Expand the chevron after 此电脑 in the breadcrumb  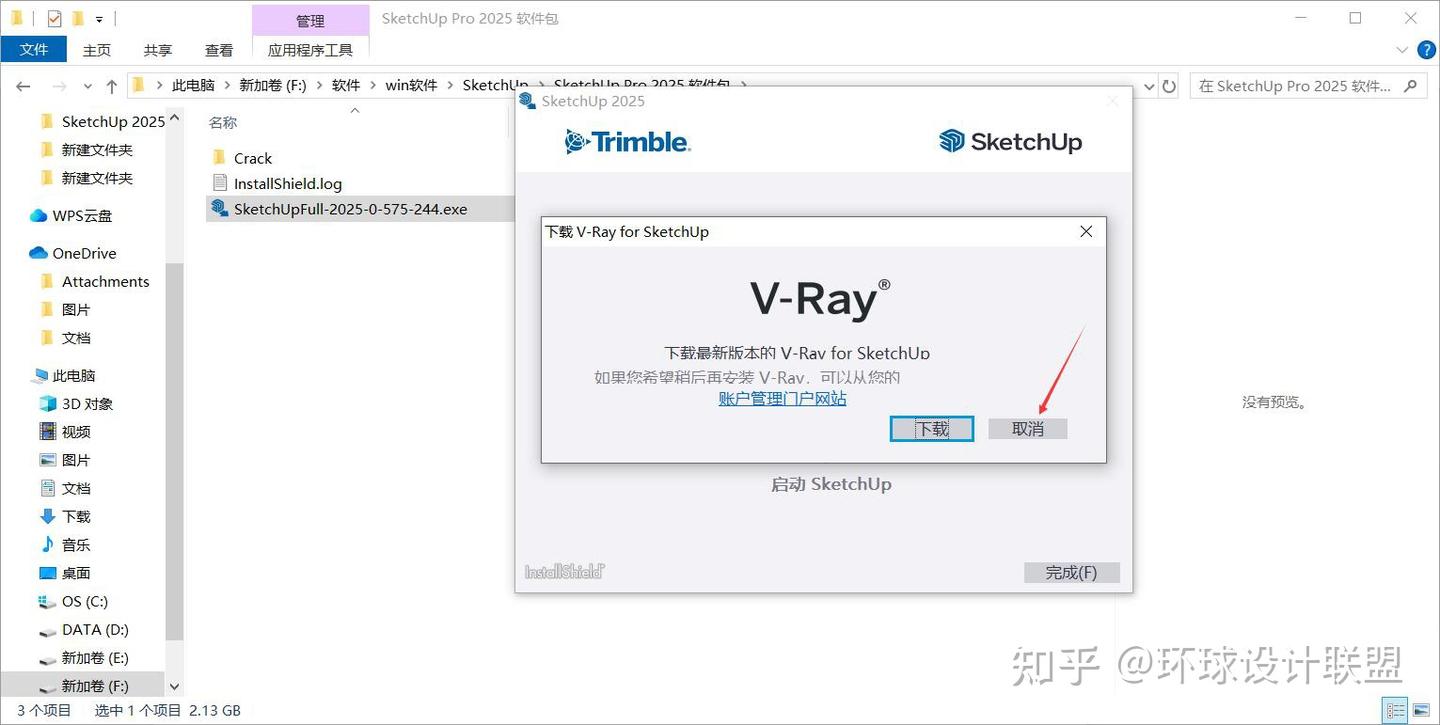(x=227, y=86)
